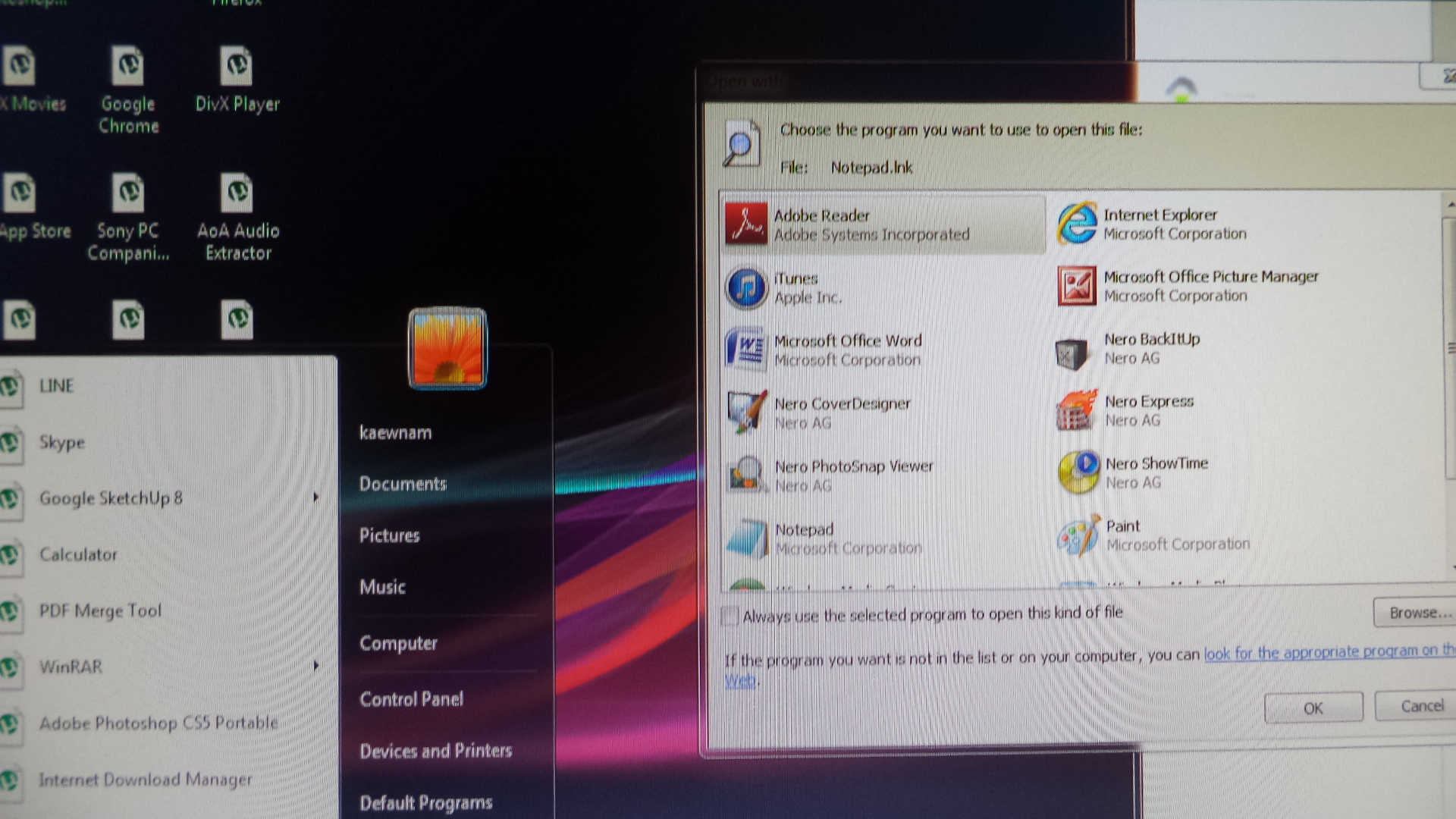Enable Always use selected program checkbox
The height and width of the screenshot is (819, 1456).
click(730, 616)
